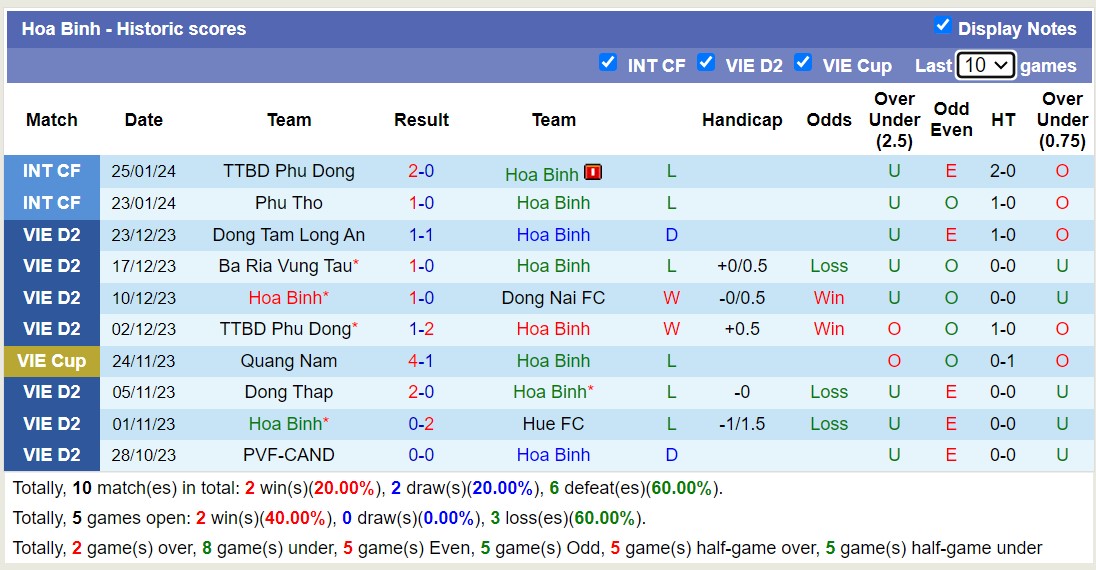
Task: Toggle the Display Notes checkbox
Action: pyautogui.click(x=942, y=25)
